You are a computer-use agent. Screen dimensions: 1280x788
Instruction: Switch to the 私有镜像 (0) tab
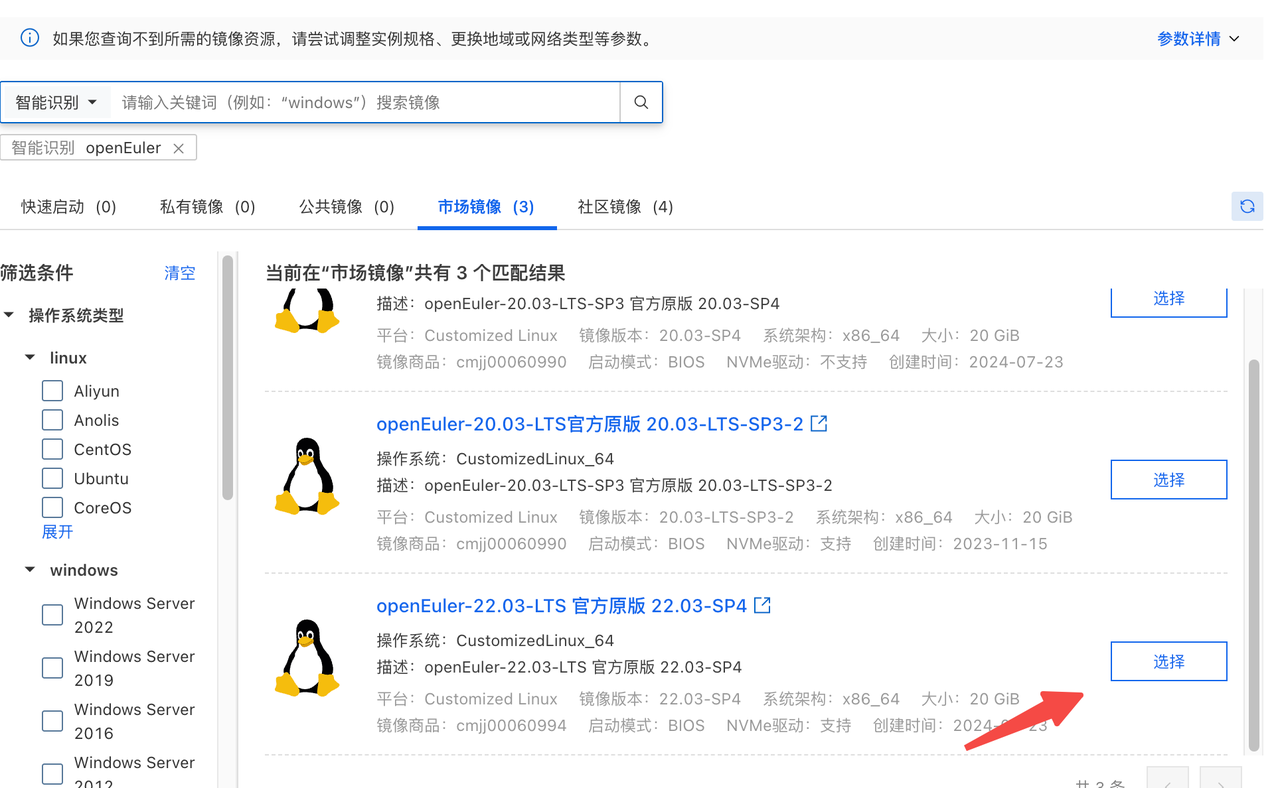coord(208,207)
